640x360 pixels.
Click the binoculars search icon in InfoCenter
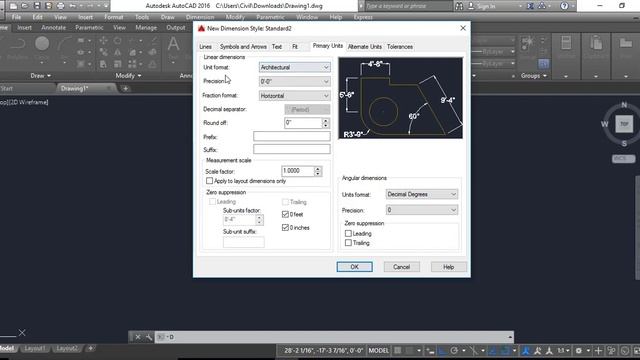459,6
